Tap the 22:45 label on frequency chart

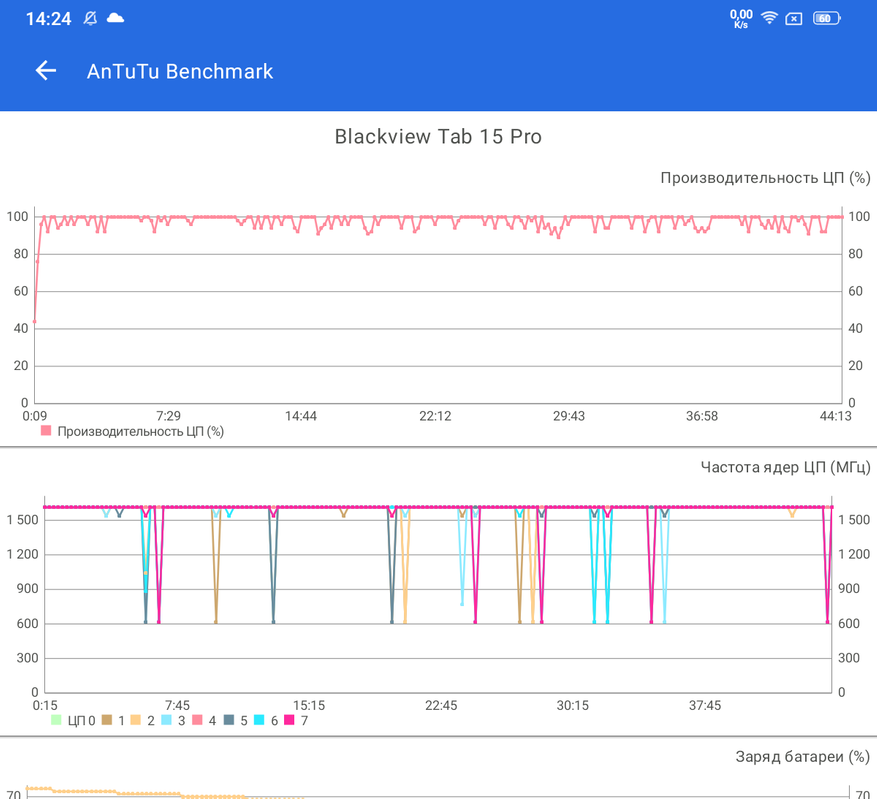(x=441, y=706)
